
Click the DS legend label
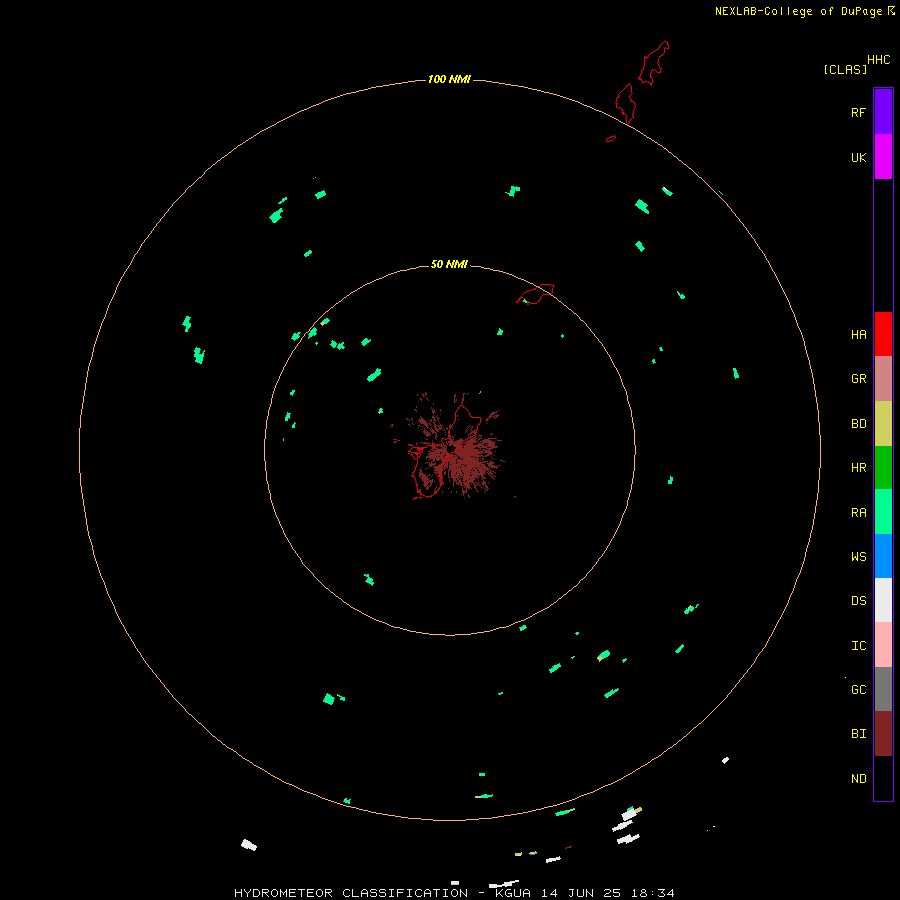pyautogui.click(x=858, y=601)
